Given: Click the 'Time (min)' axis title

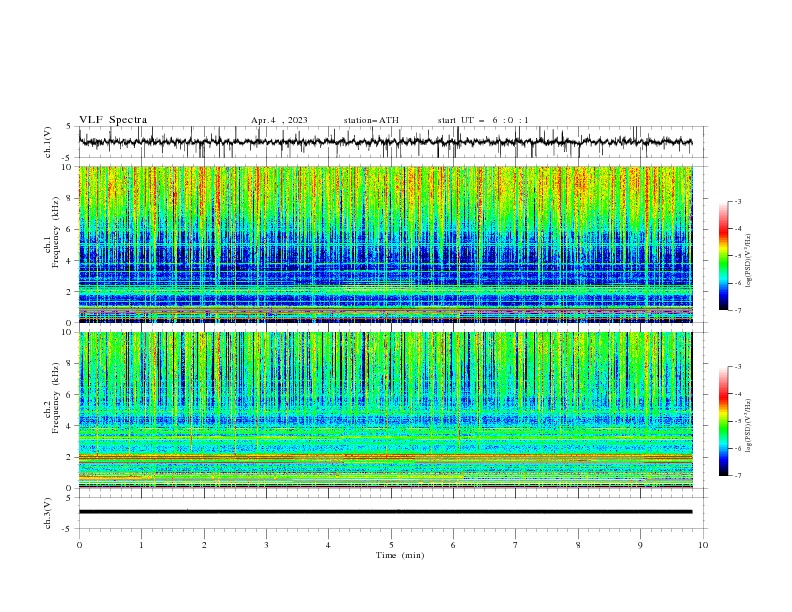Looking at the screenshot, I should 400,555.
